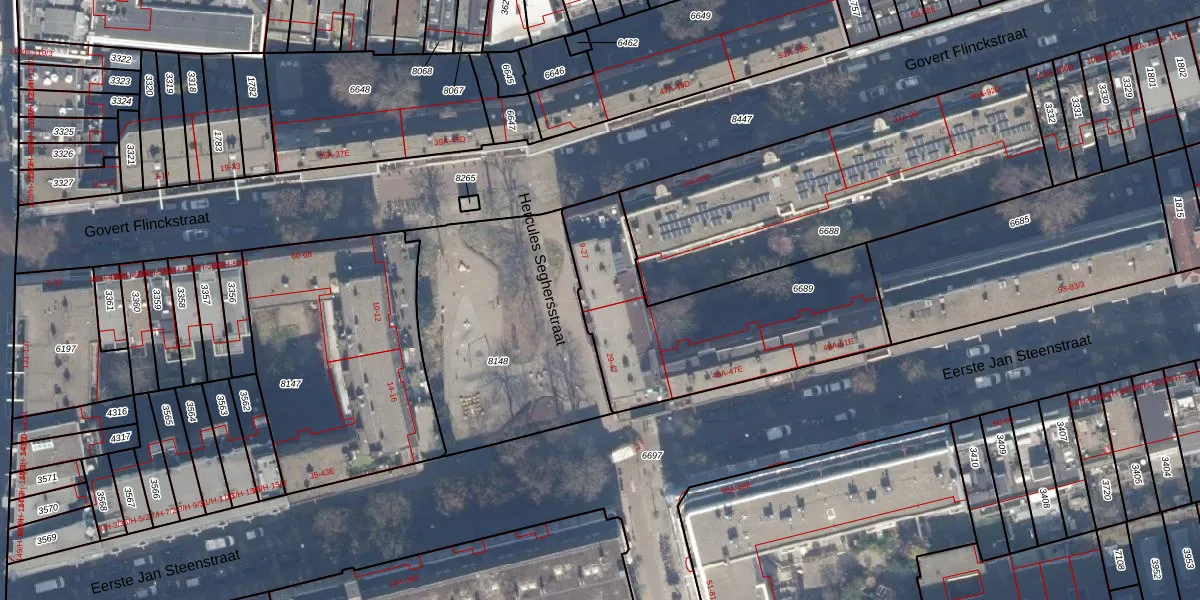Click the Hercules Seghersstraat street label
This screenshot has height=600, width=1200.
542,269
